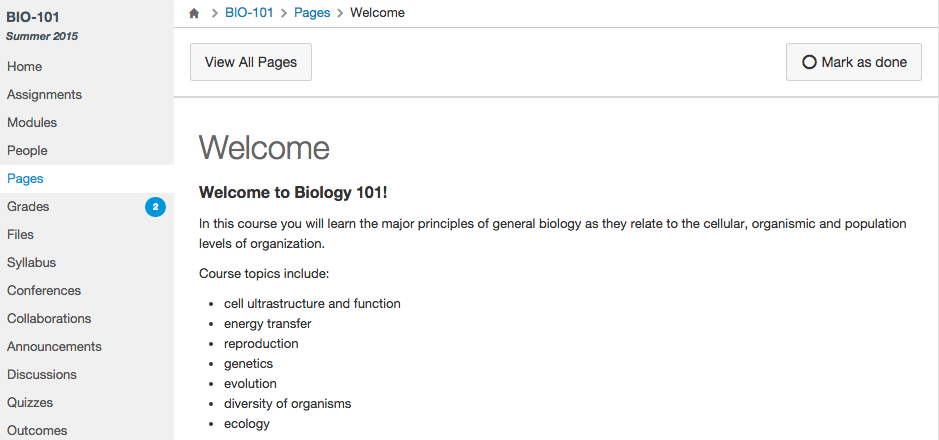Go to Quizzes in sidebar
Screen dimensions: 939x440
point(30,403)
